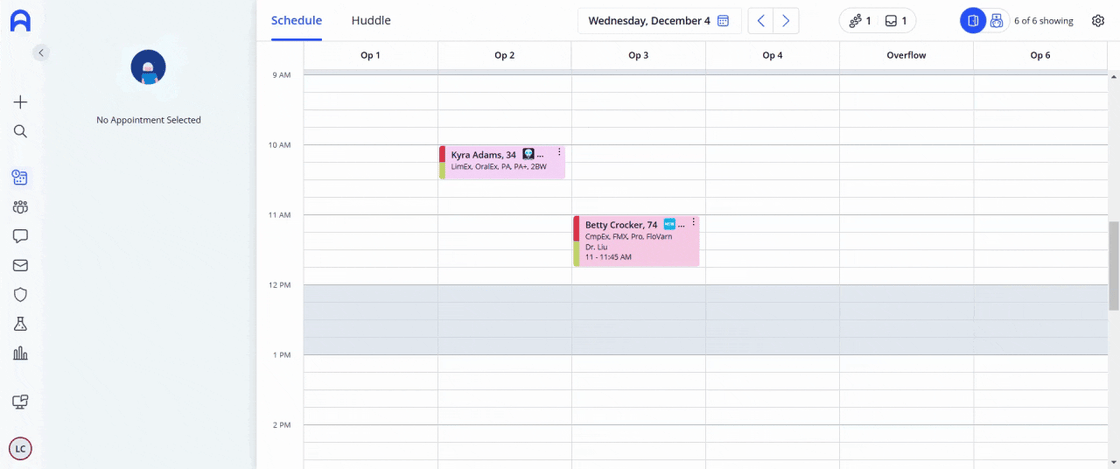The height and width of the screenshot is (469, 1120).
Task: Select the Schedule tab
Action: tap(296, 21)
